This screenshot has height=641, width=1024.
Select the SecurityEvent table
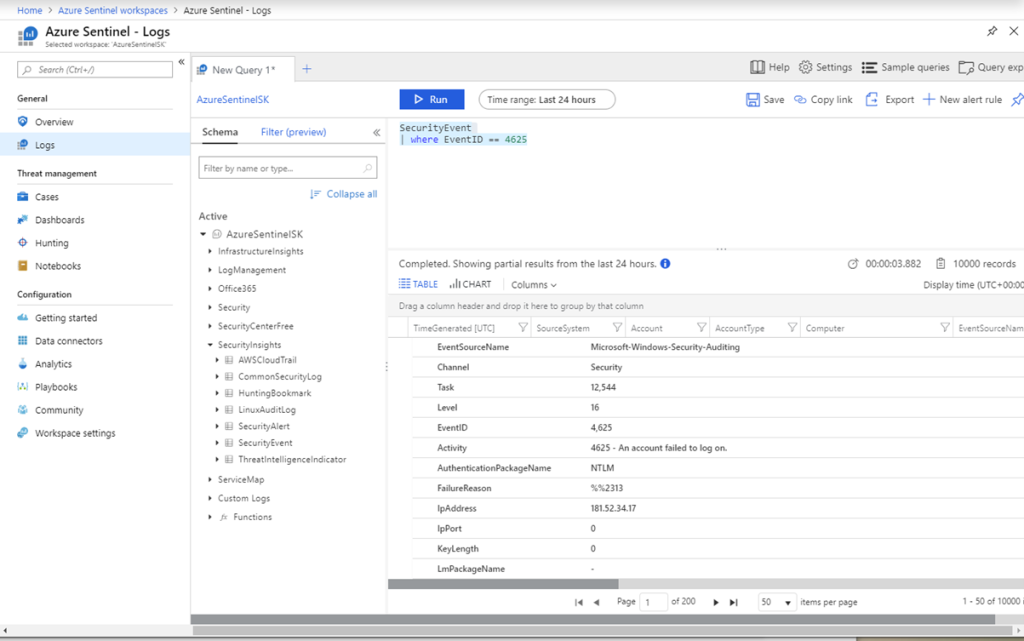pos(265,443)
